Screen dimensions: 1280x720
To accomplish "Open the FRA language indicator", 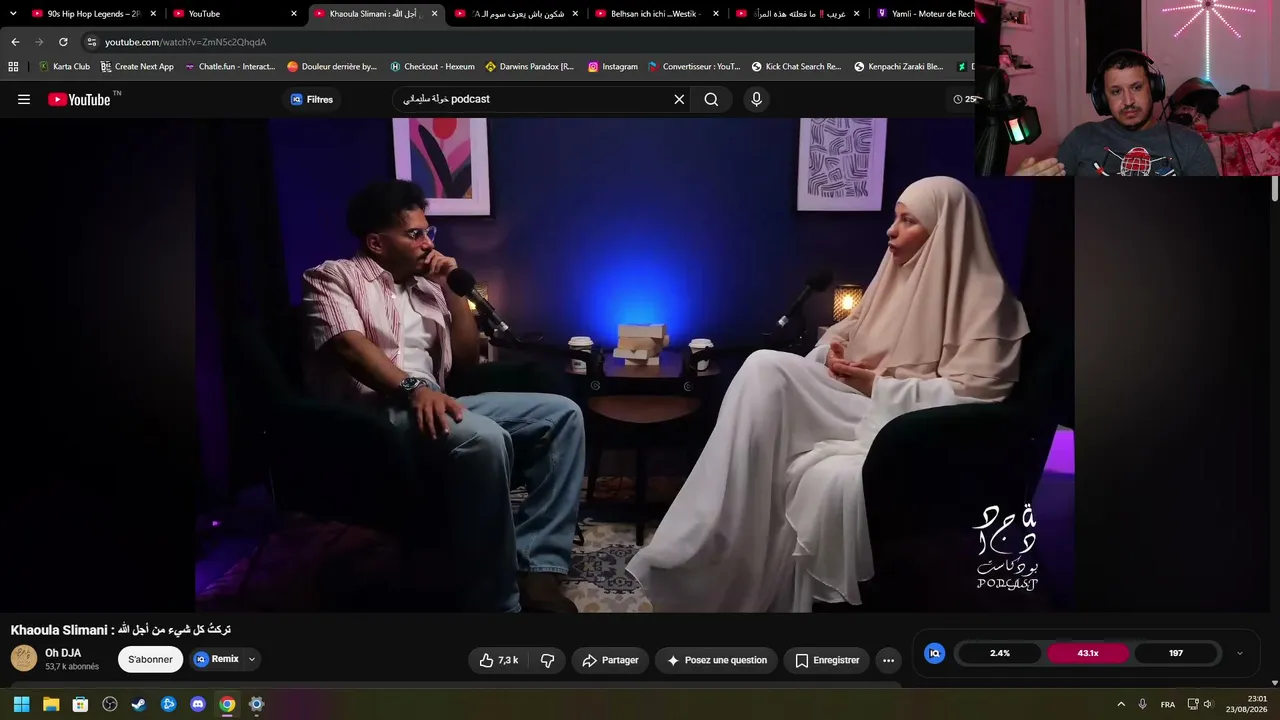I will (1167, 704).
